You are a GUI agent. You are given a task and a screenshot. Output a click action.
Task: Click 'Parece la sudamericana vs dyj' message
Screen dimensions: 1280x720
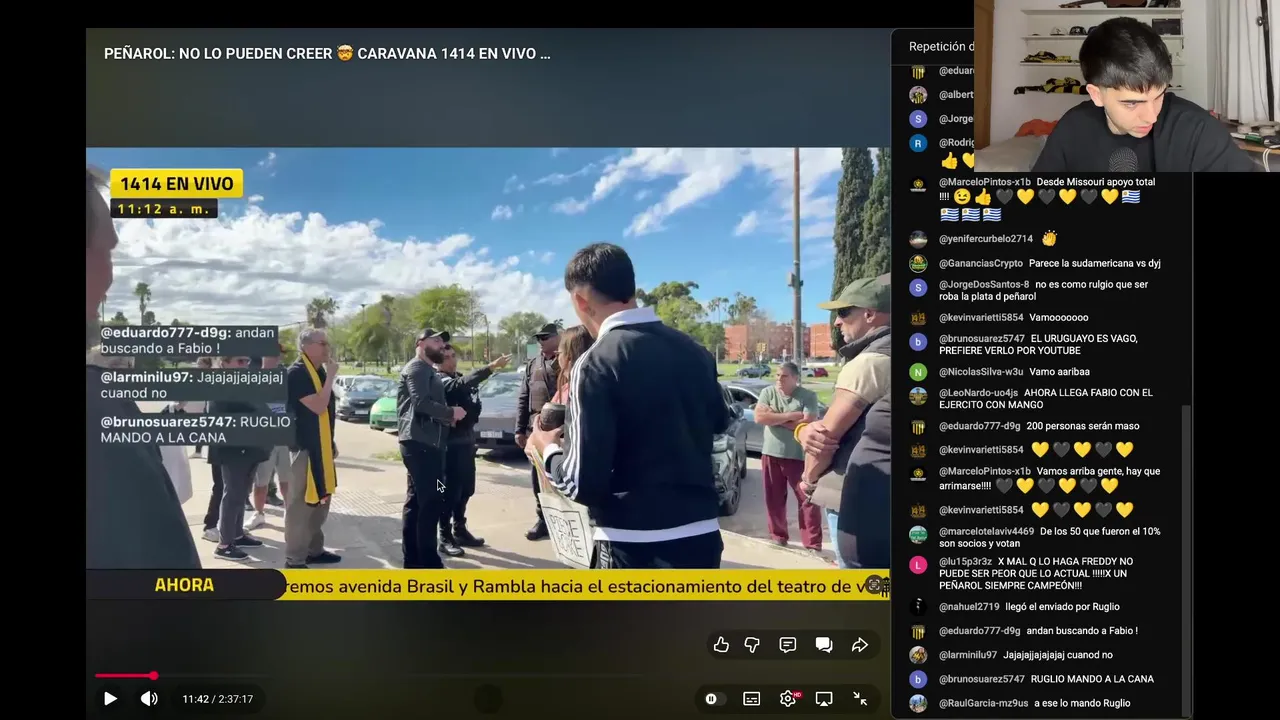pos(1095,263)
